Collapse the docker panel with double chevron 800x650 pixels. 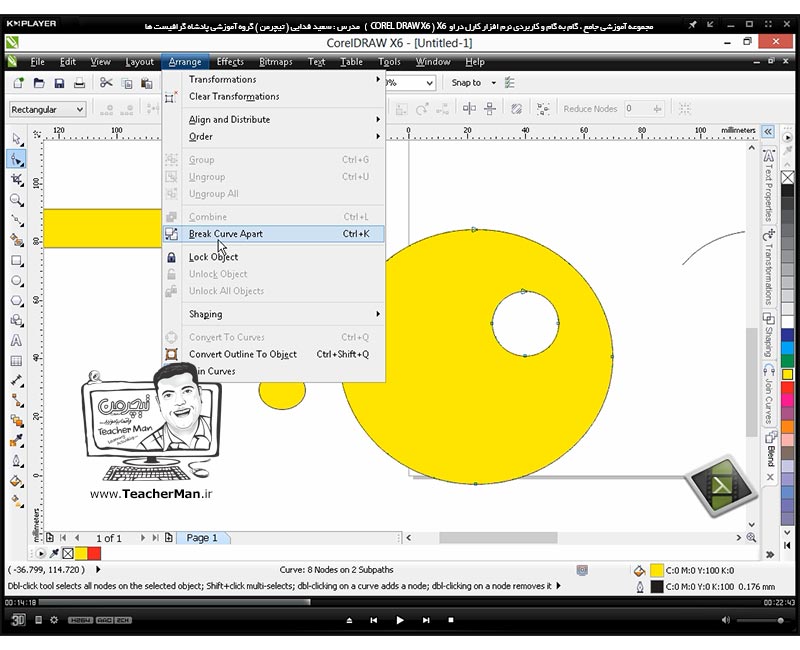768,132
